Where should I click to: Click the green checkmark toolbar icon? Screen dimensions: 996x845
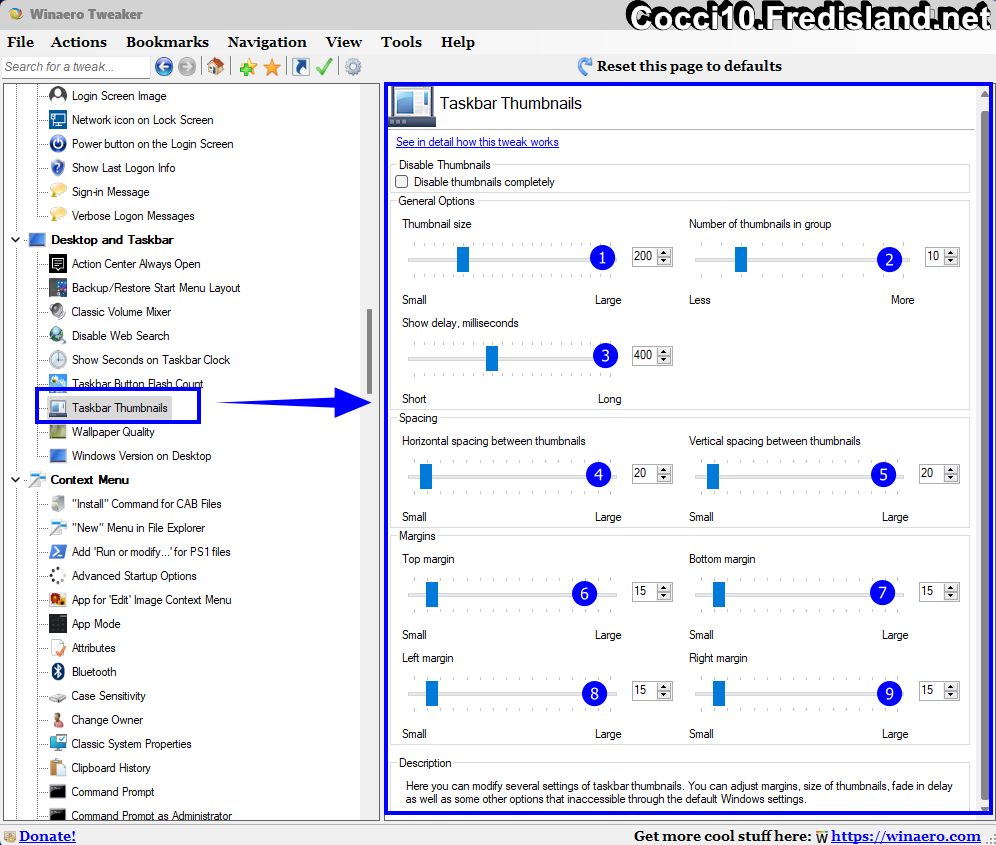[324, 67]
